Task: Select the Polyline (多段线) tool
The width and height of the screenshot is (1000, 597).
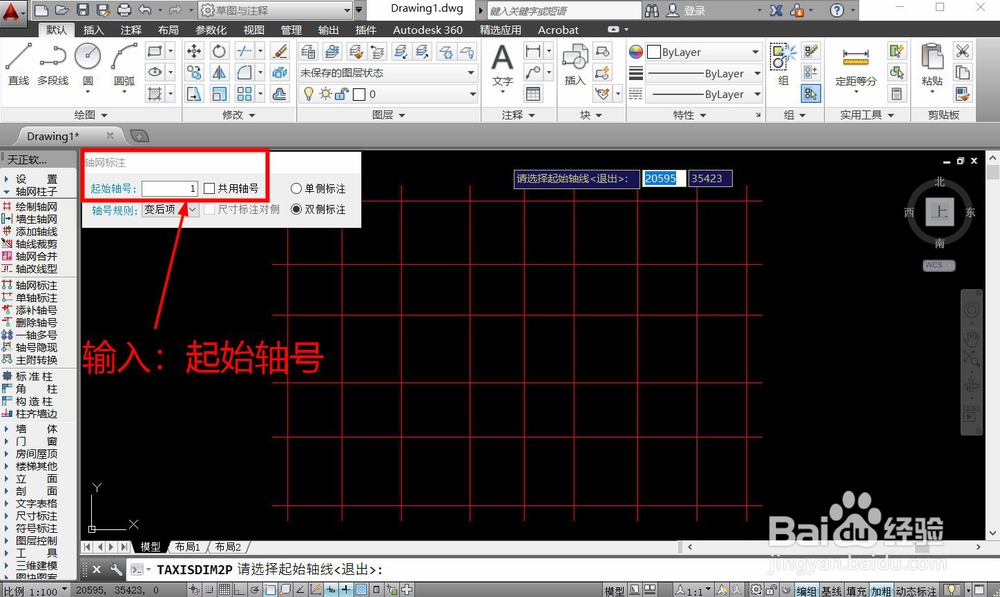Action: point(52,64)
